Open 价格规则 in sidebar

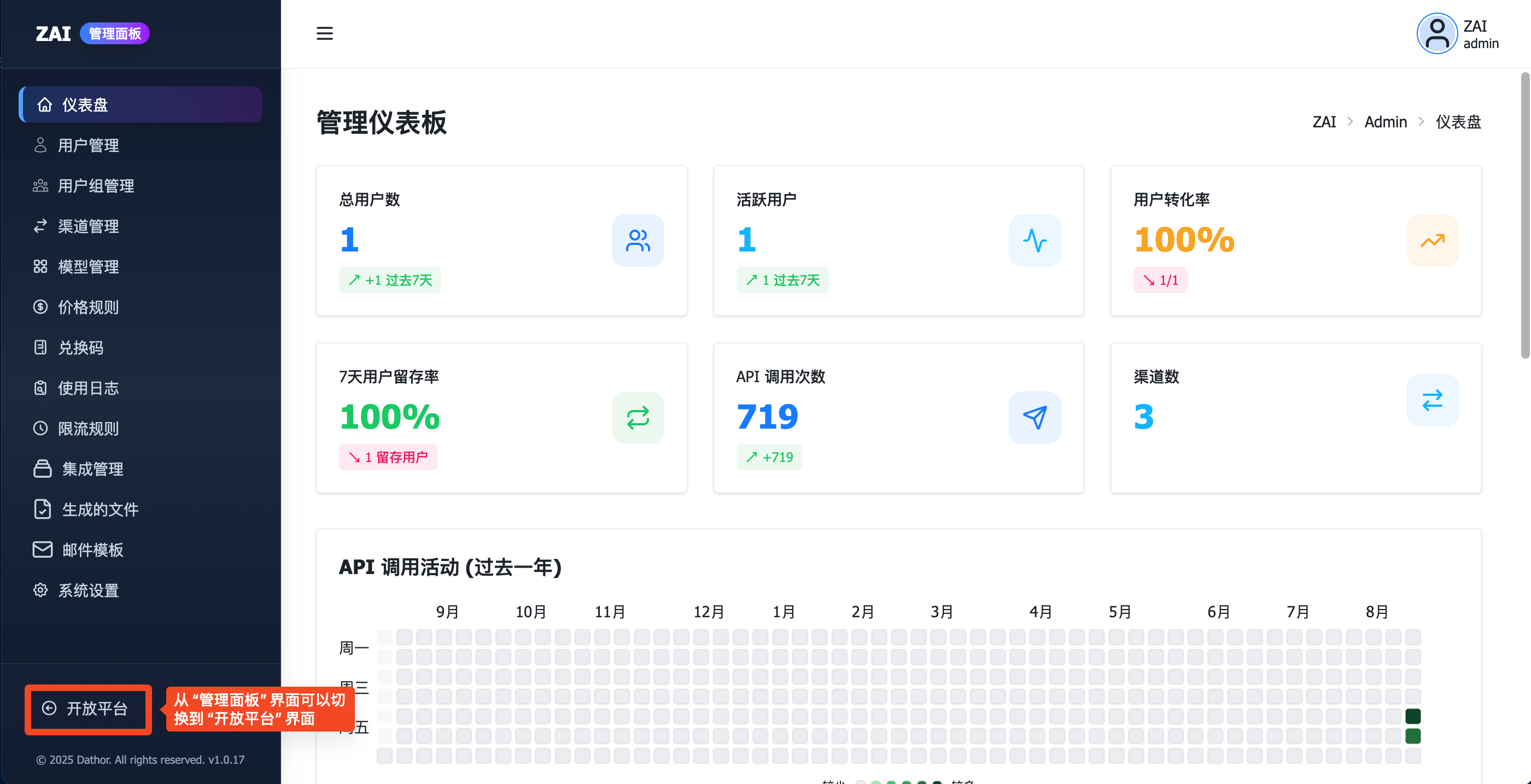tap(88, 307)
